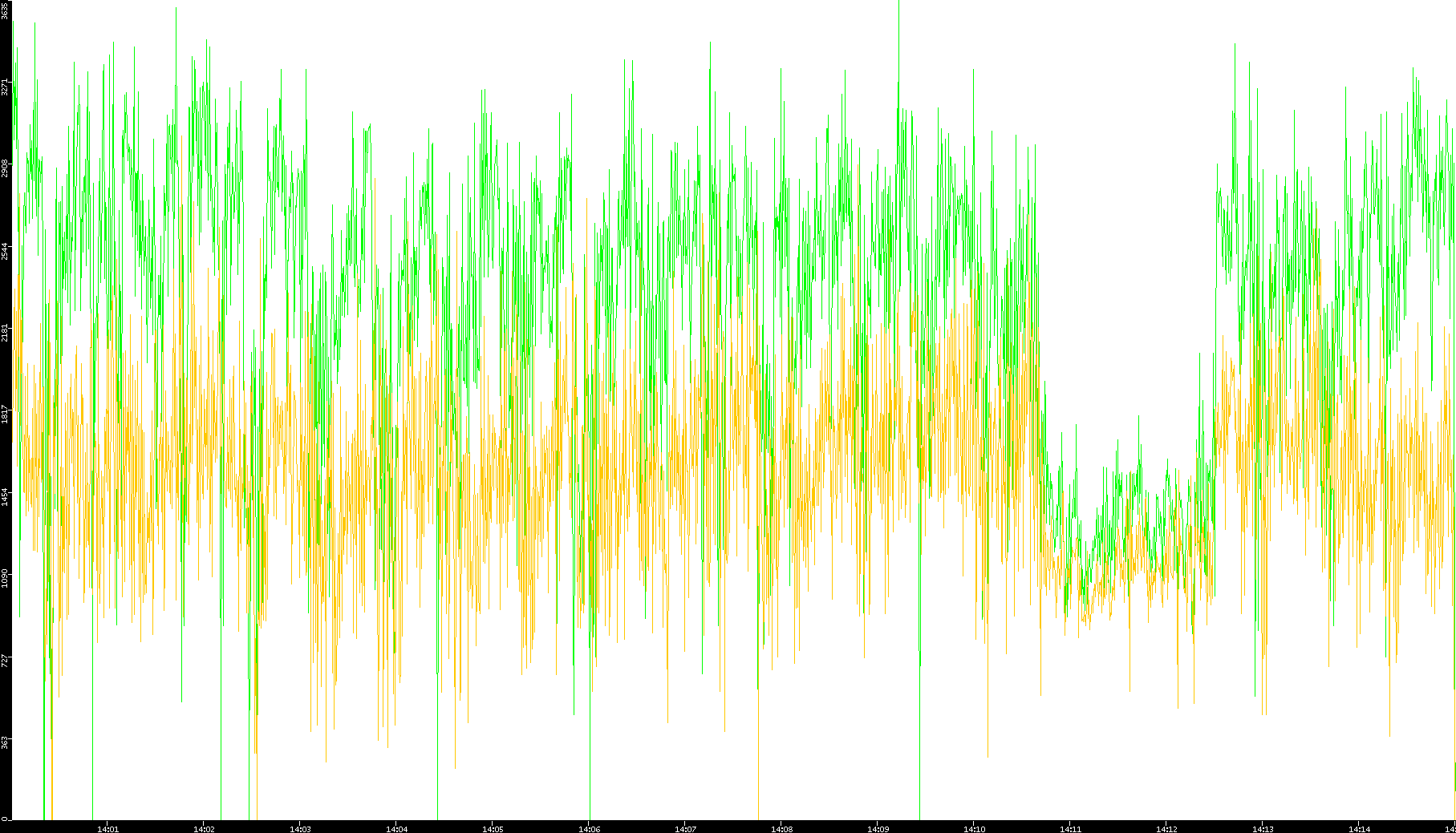The image size is (1456, 833).
Task: Select the 14:04 time axis label
Action: pyautogui.click(x=396, y=829)
